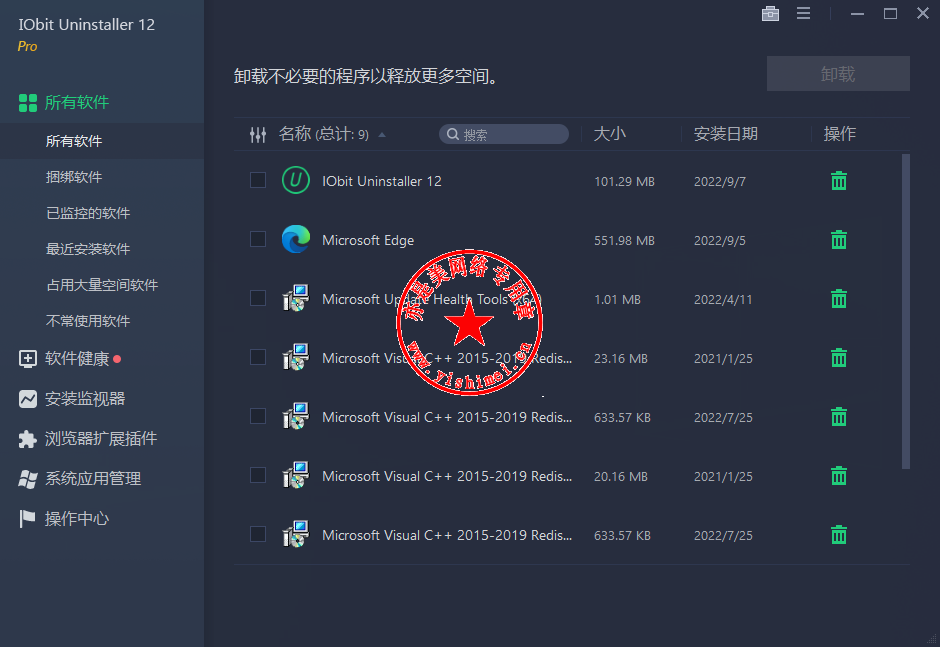Tick the checkbox for Microsoft Edge
Viewport: 940px width, 647px height.
pos(258,239)
